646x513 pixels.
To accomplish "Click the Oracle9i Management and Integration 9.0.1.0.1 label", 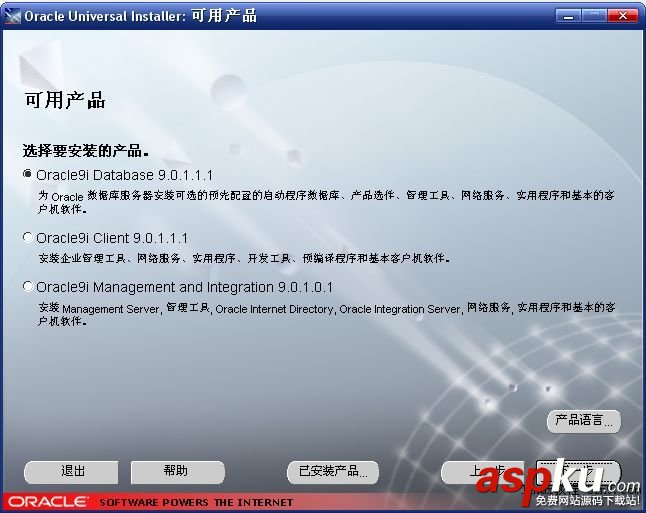I will [185, 287].
